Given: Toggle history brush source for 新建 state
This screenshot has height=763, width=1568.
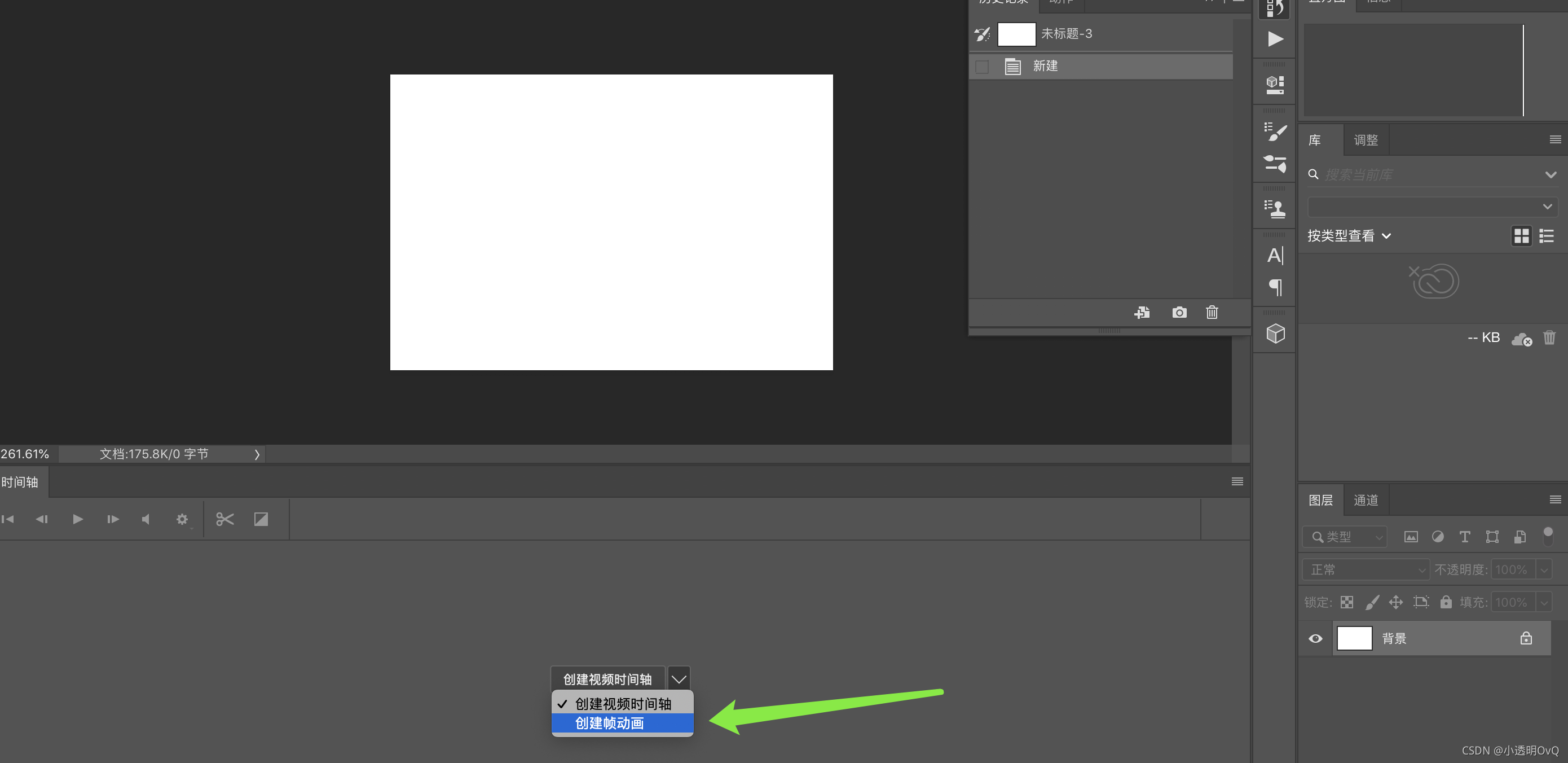Looking at the screenshot, I should click(x=982, y=67).
